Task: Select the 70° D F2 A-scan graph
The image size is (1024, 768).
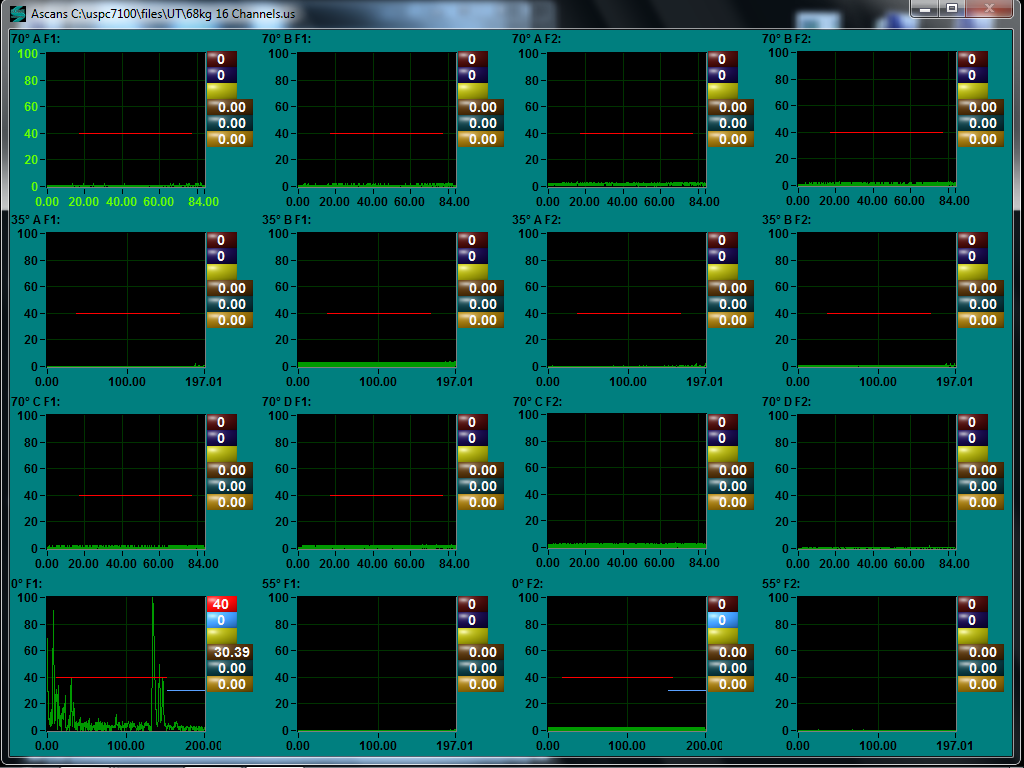Action: coord(876,482)
